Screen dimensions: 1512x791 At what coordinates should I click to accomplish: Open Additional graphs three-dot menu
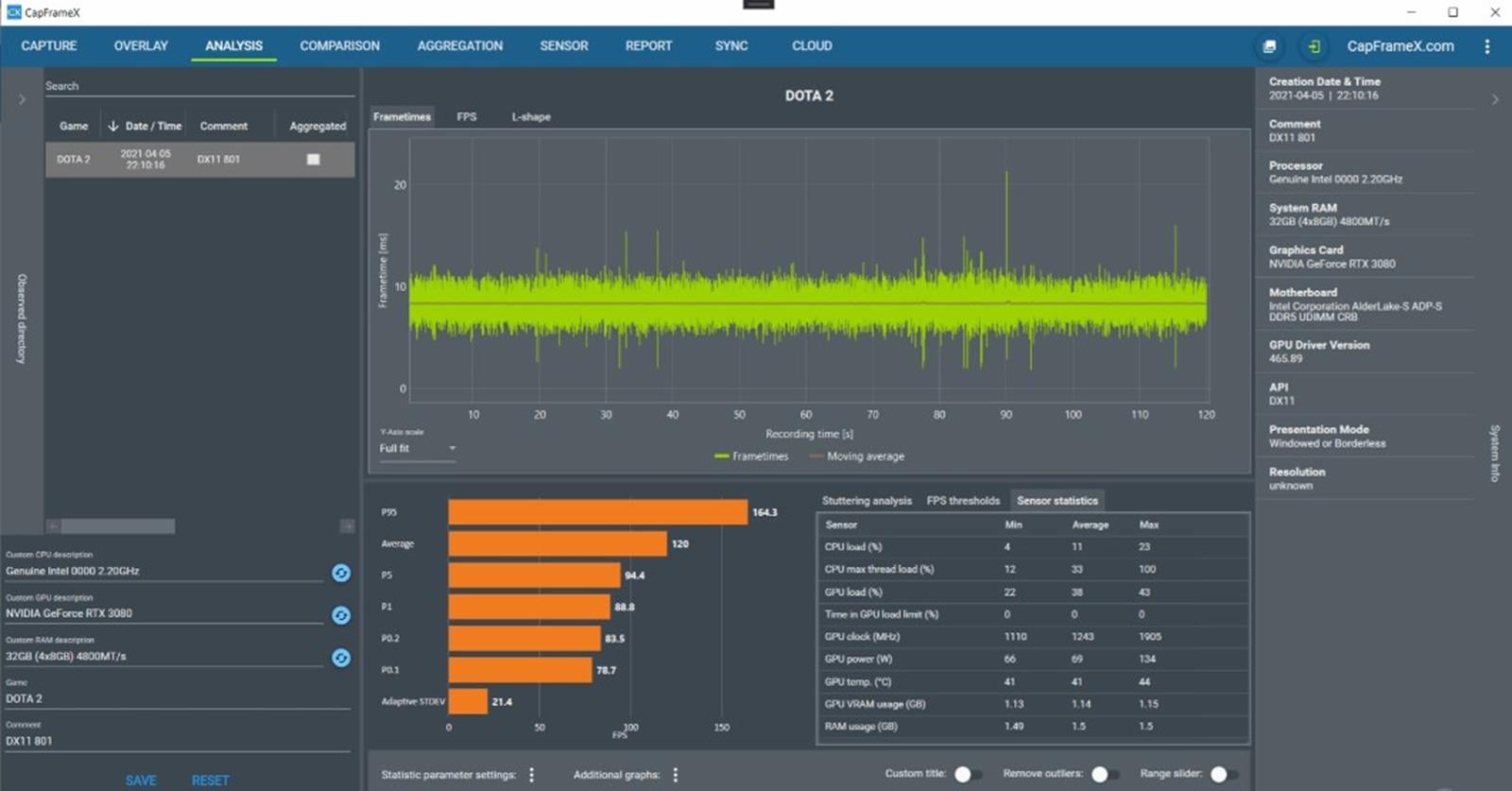pyautogui.click(x=676, y=775)
